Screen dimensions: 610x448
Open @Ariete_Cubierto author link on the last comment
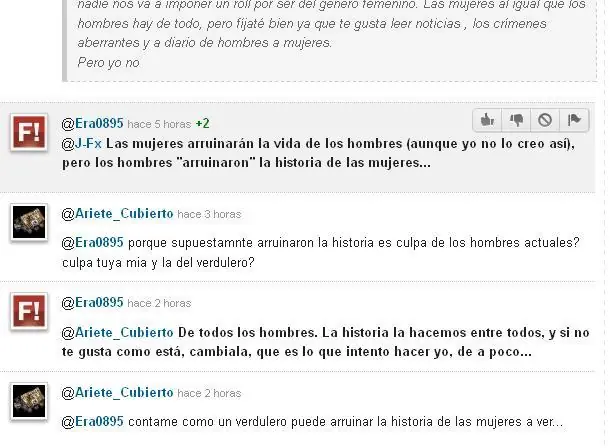(x=117, y=393)
